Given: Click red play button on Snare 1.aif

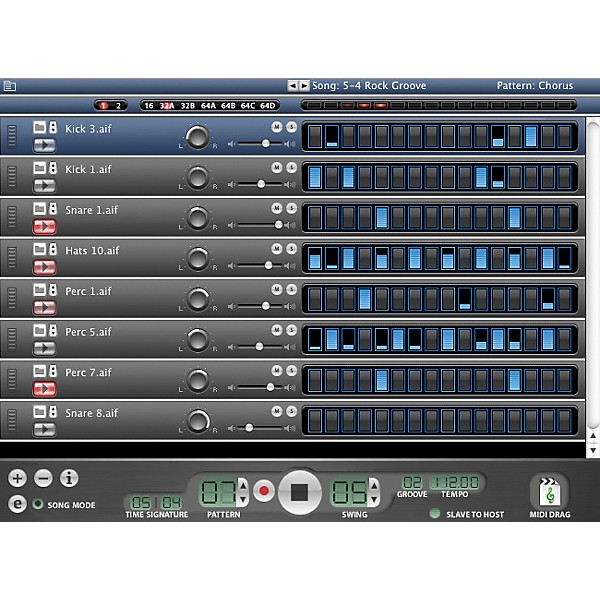Looking at the screenshot, I should pyautogui.click(x=44, y=226).
